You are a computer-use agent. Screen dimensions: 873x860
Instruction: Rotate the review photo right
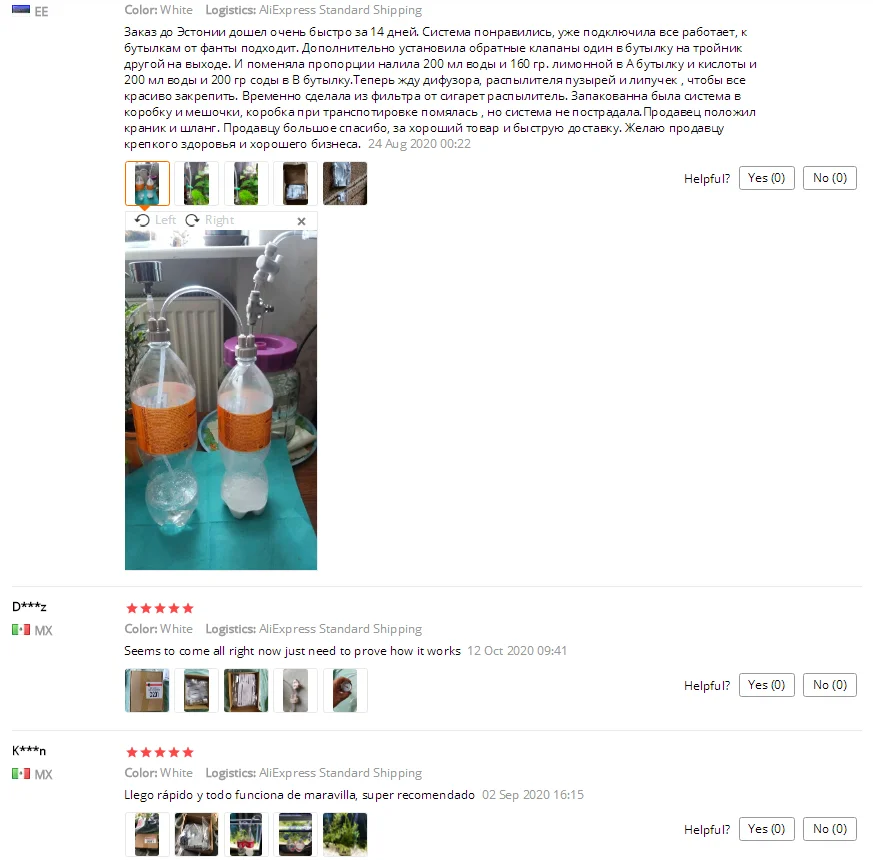point(210,220)
